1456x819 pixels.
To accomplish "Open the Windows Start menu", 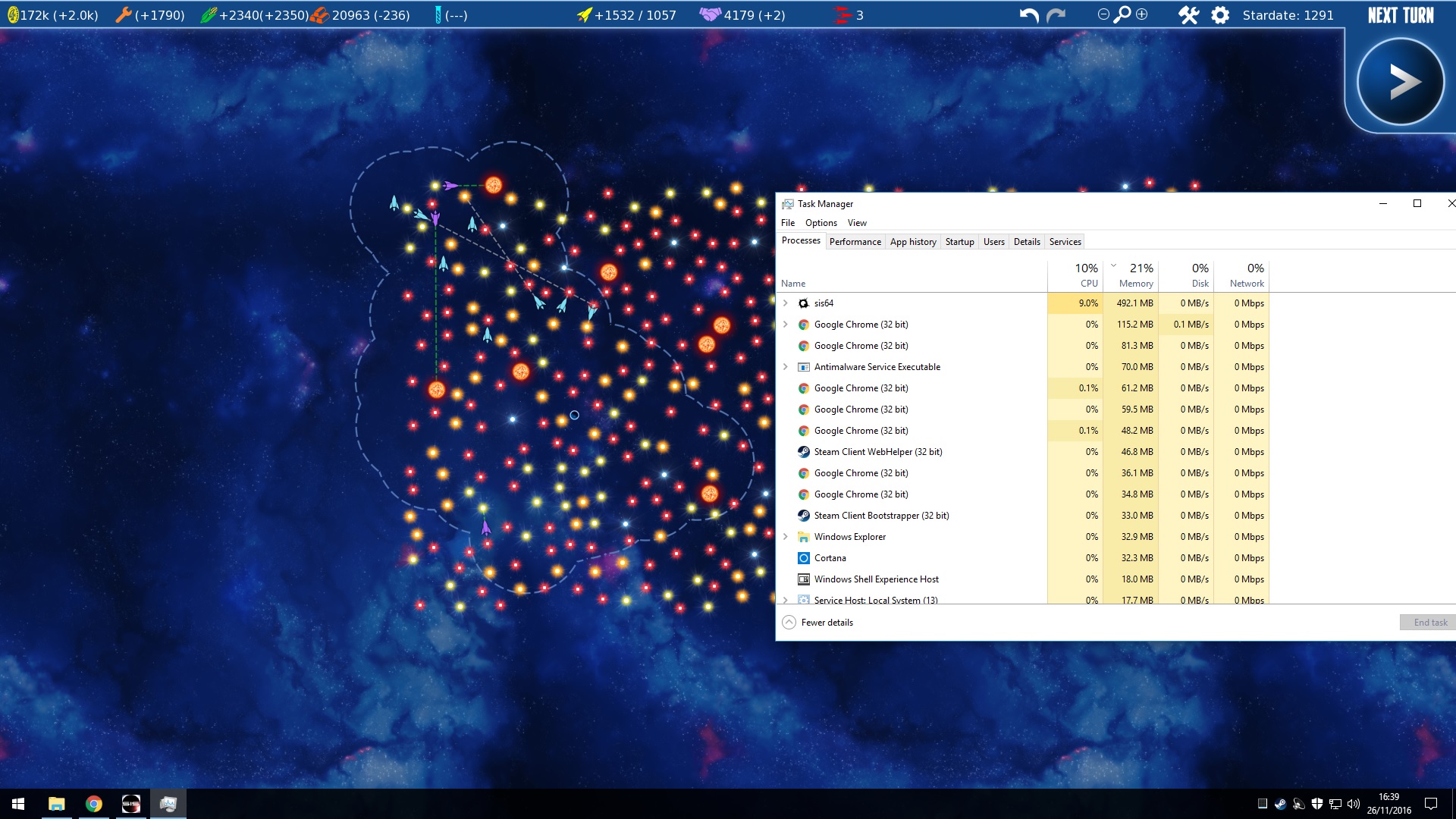I will (x=18, y=804).
